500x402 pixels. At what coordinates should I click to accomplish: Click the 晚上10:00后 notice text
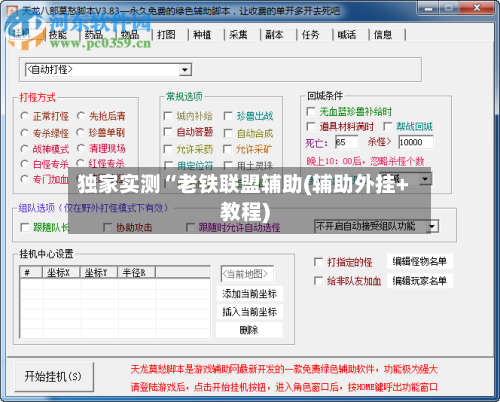[x=365, y=162]
